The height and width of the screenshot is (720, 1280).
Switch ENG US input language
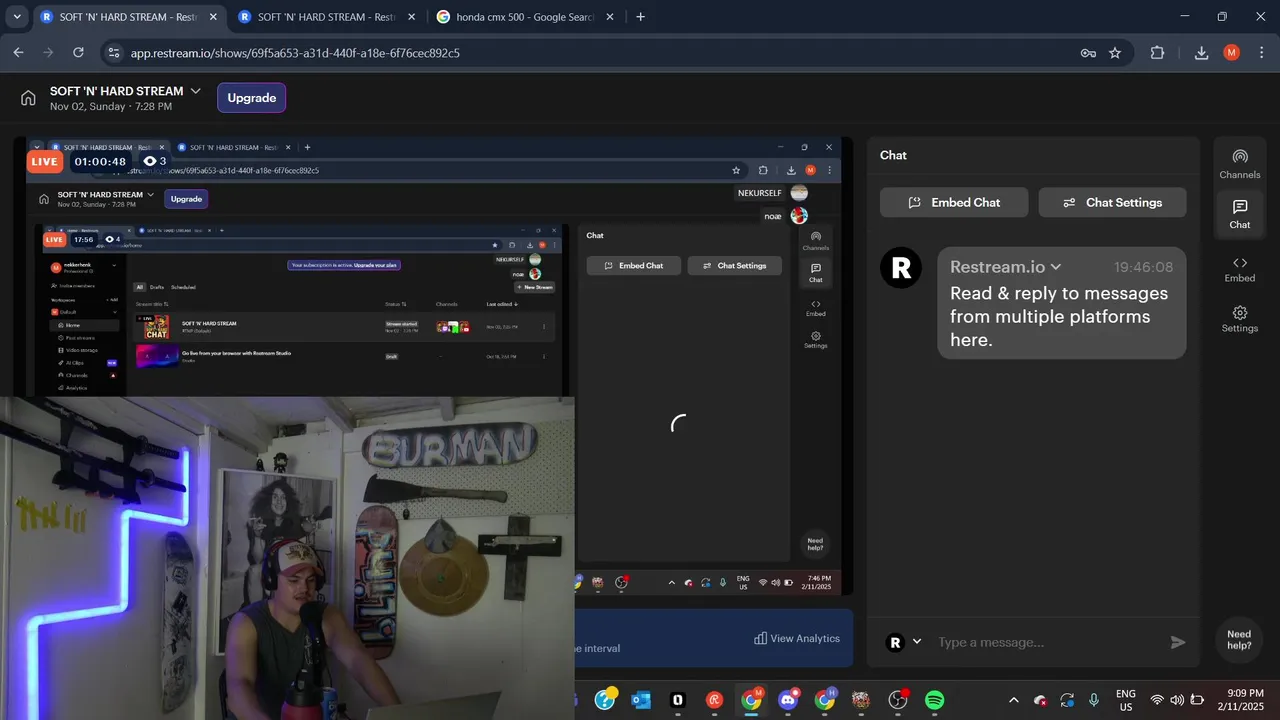(1126, 700)
